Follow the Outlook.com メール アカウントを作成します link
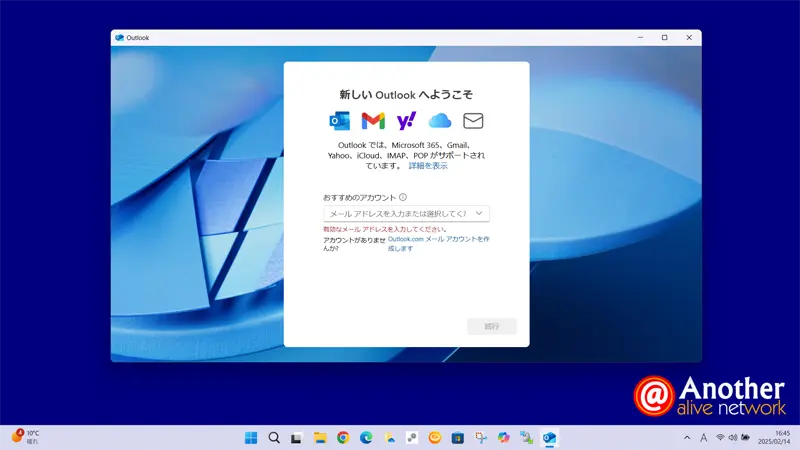The image size is (800, 450). coord(438,243)
